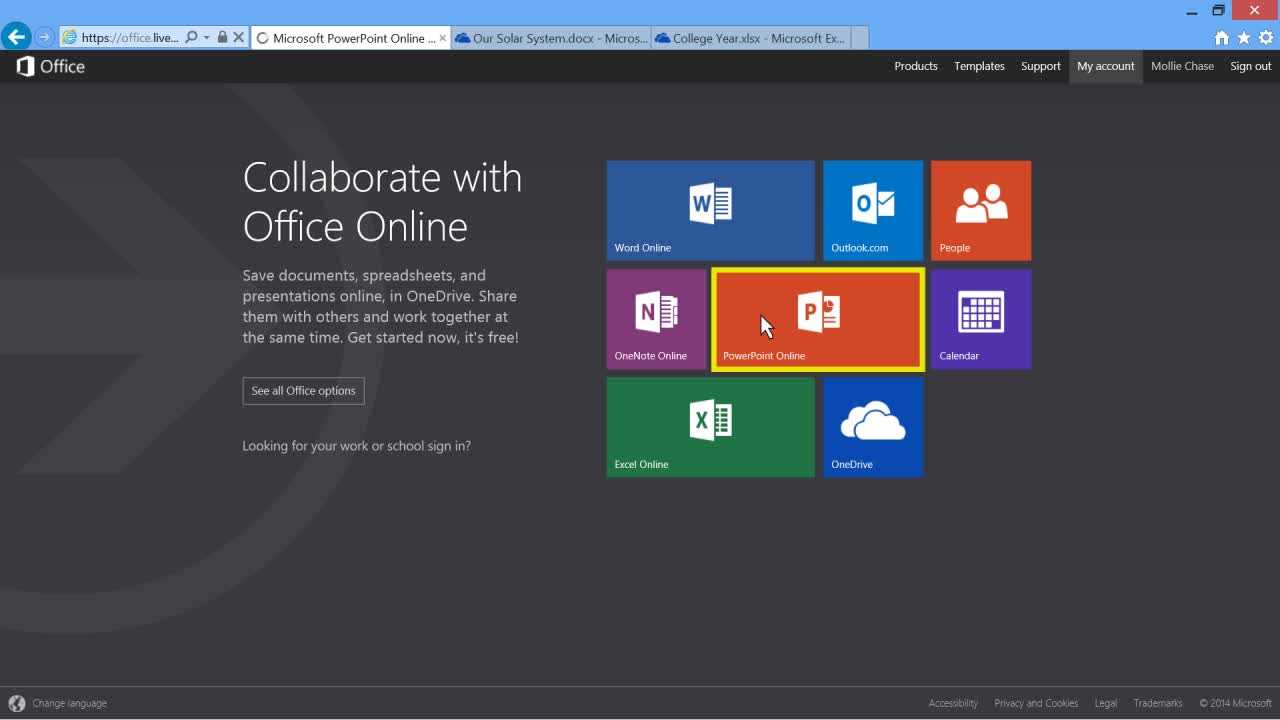
Task: Click the address bar URL field
Action: point(130,38)
